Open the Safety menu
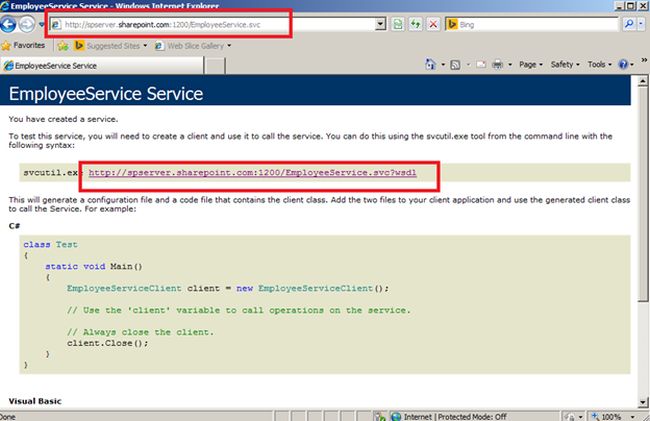The image size is (650, 421). (565, 65)
